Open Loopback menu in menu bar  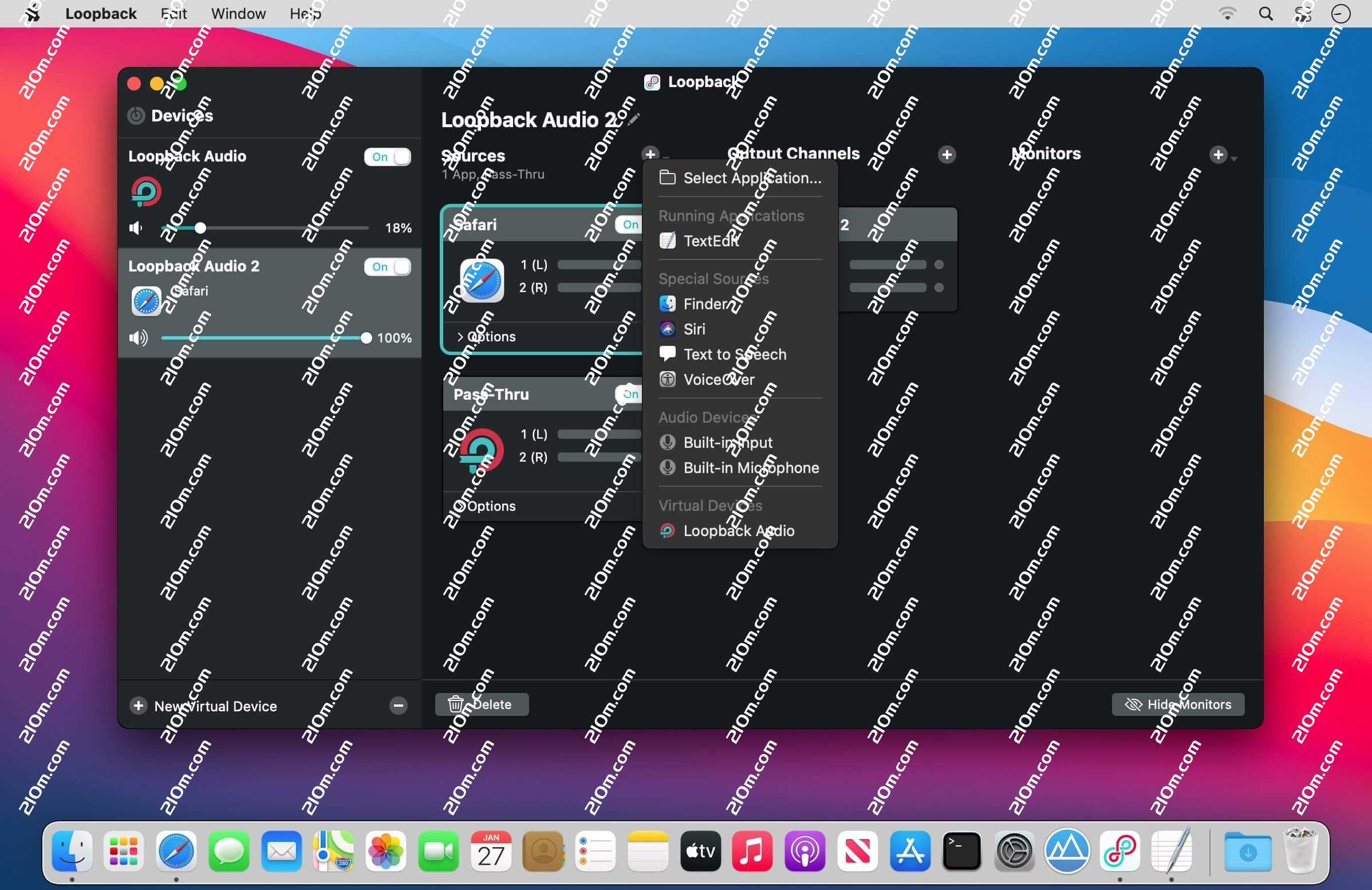tap(101, 13)
